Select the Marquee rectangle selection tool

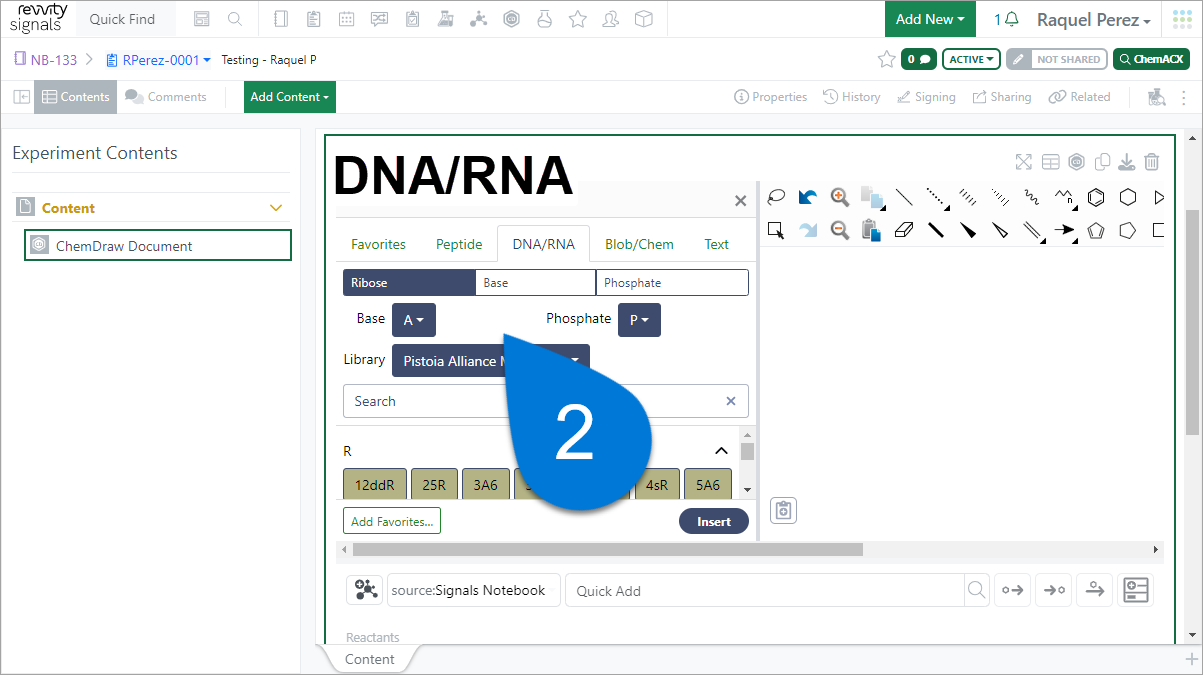click(776, 230)
